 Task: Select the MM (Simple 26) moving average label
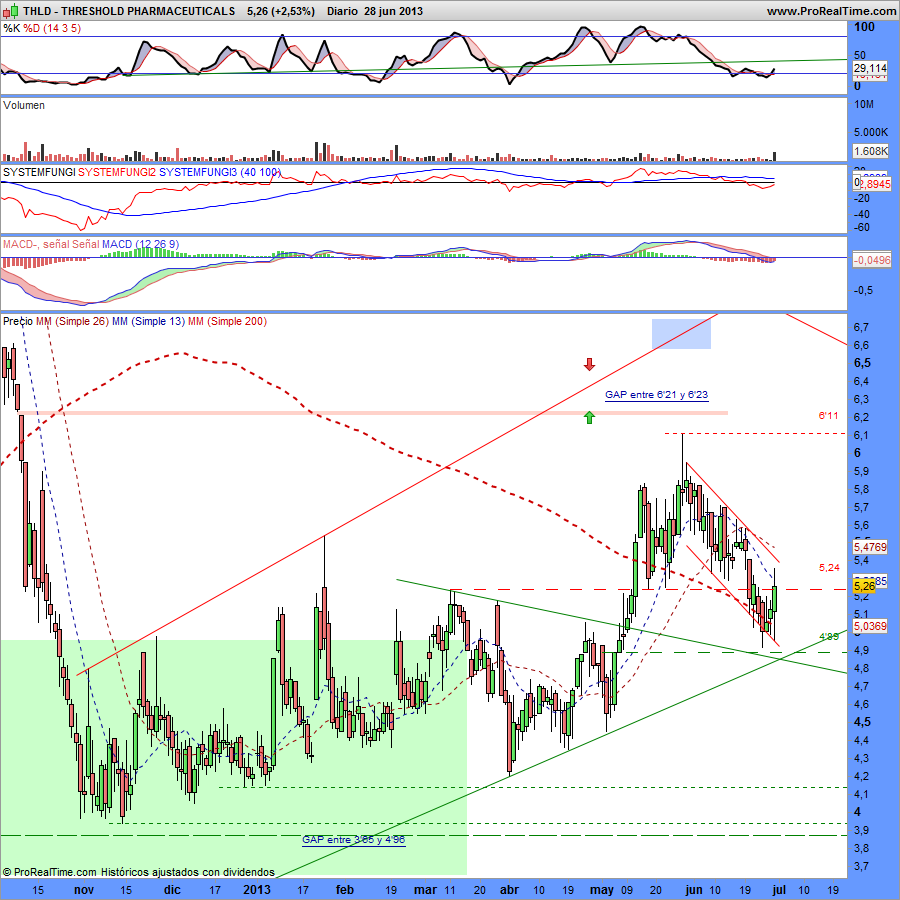[72, 321]
